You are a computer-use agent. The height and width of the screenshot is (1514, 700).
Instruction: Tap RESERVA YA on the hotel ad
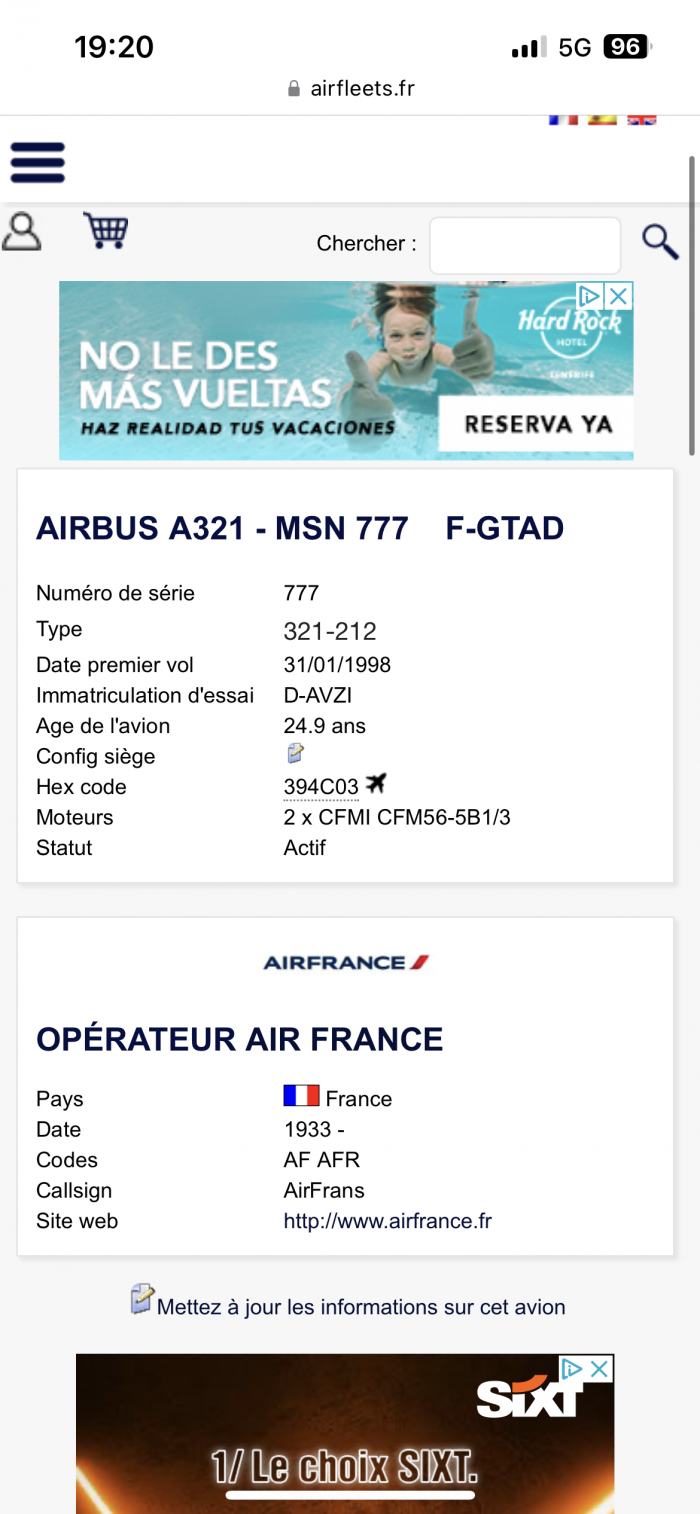[x=538, y=424]
